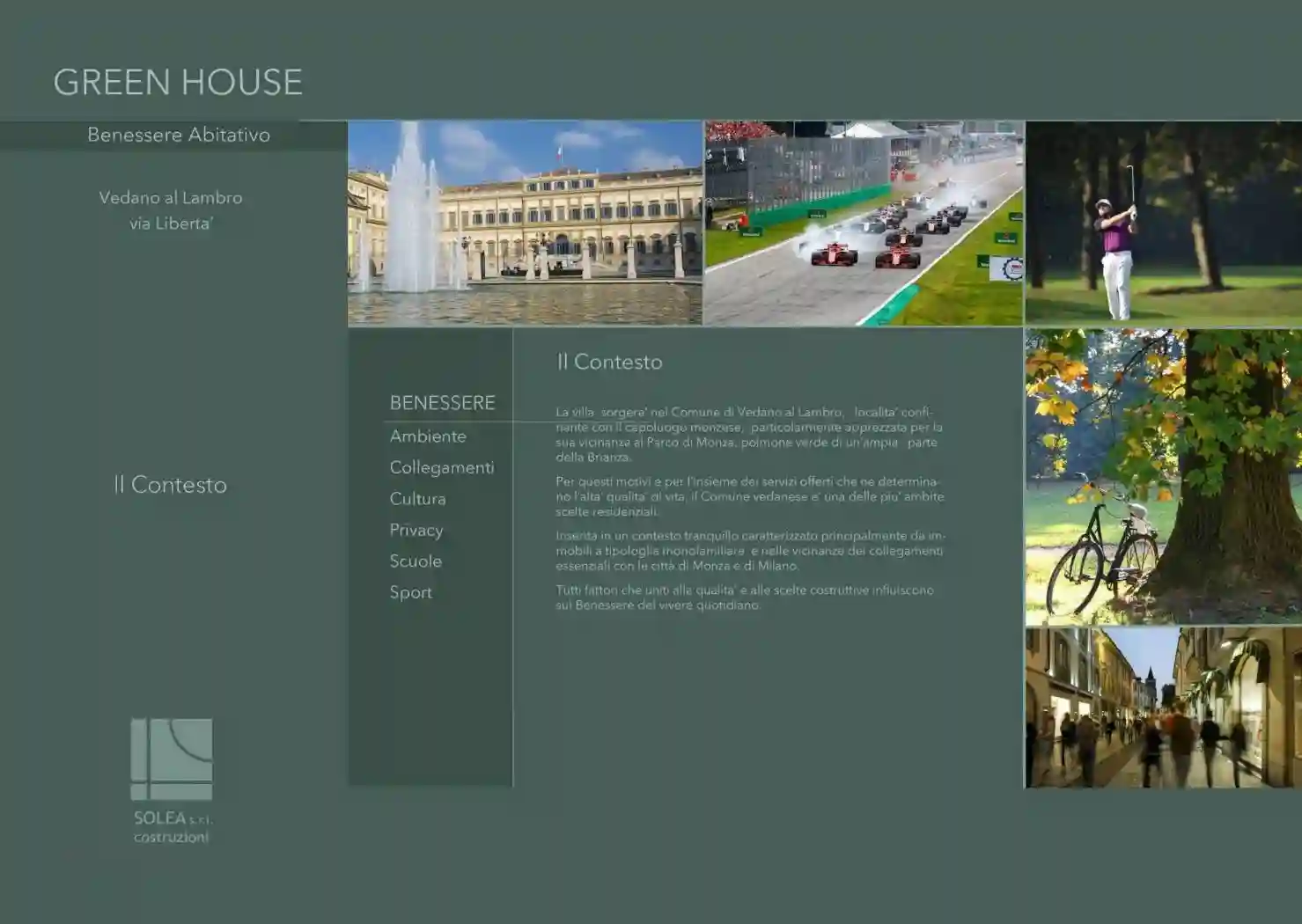1302x924 pixels.
Task: Open the bicycle by tree photo
Action: [x=1163, y=477]
